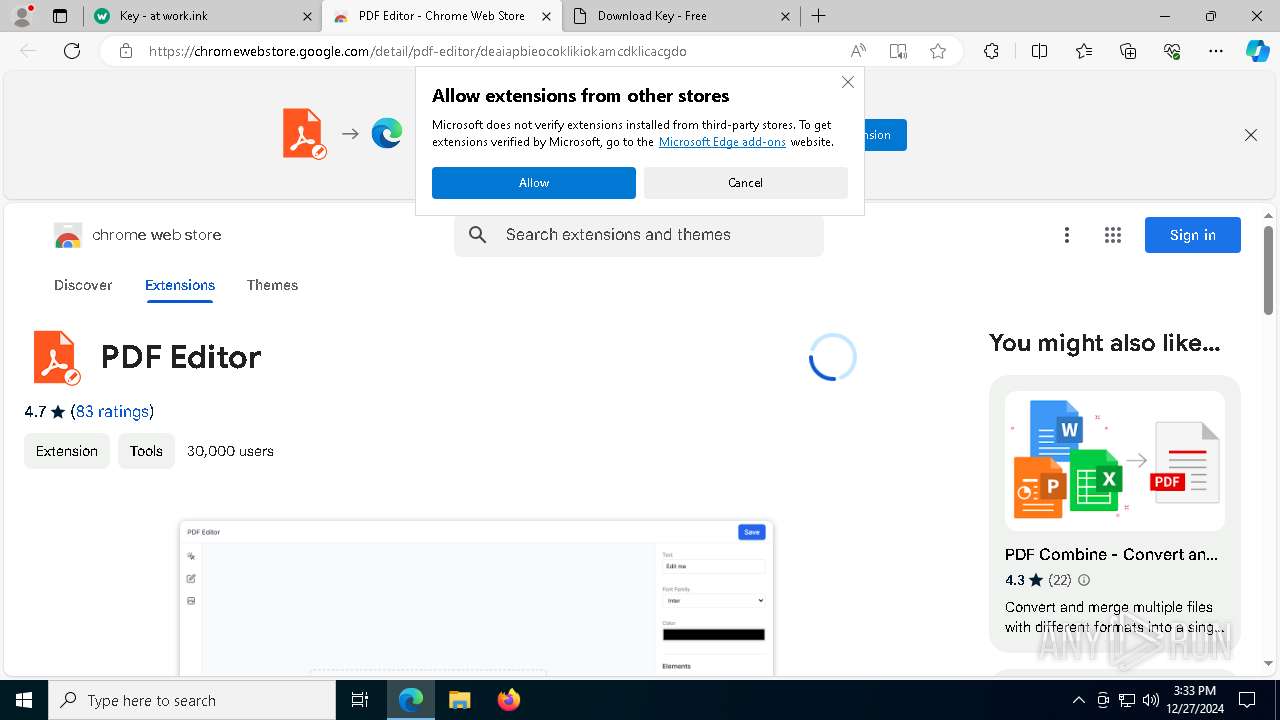Open Browser essentials heart icon
This screenshot has width=1280, height=720.
(1172, 51)
